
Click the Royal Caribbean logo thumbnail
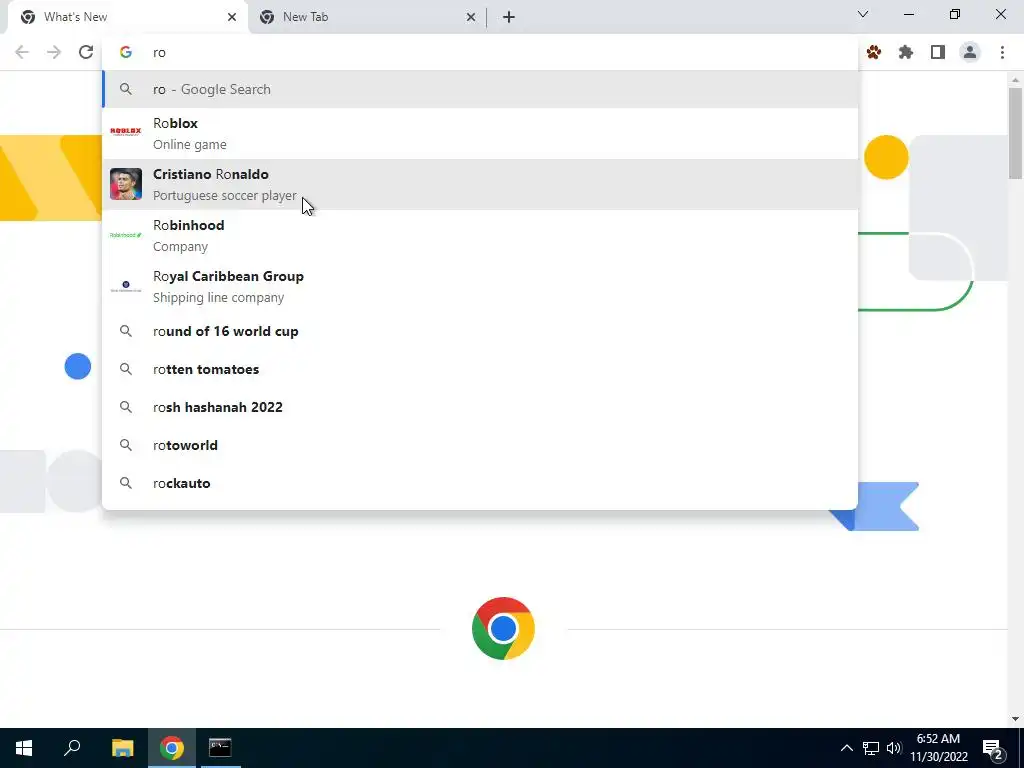pyautogui.click(x=125, y=286)
